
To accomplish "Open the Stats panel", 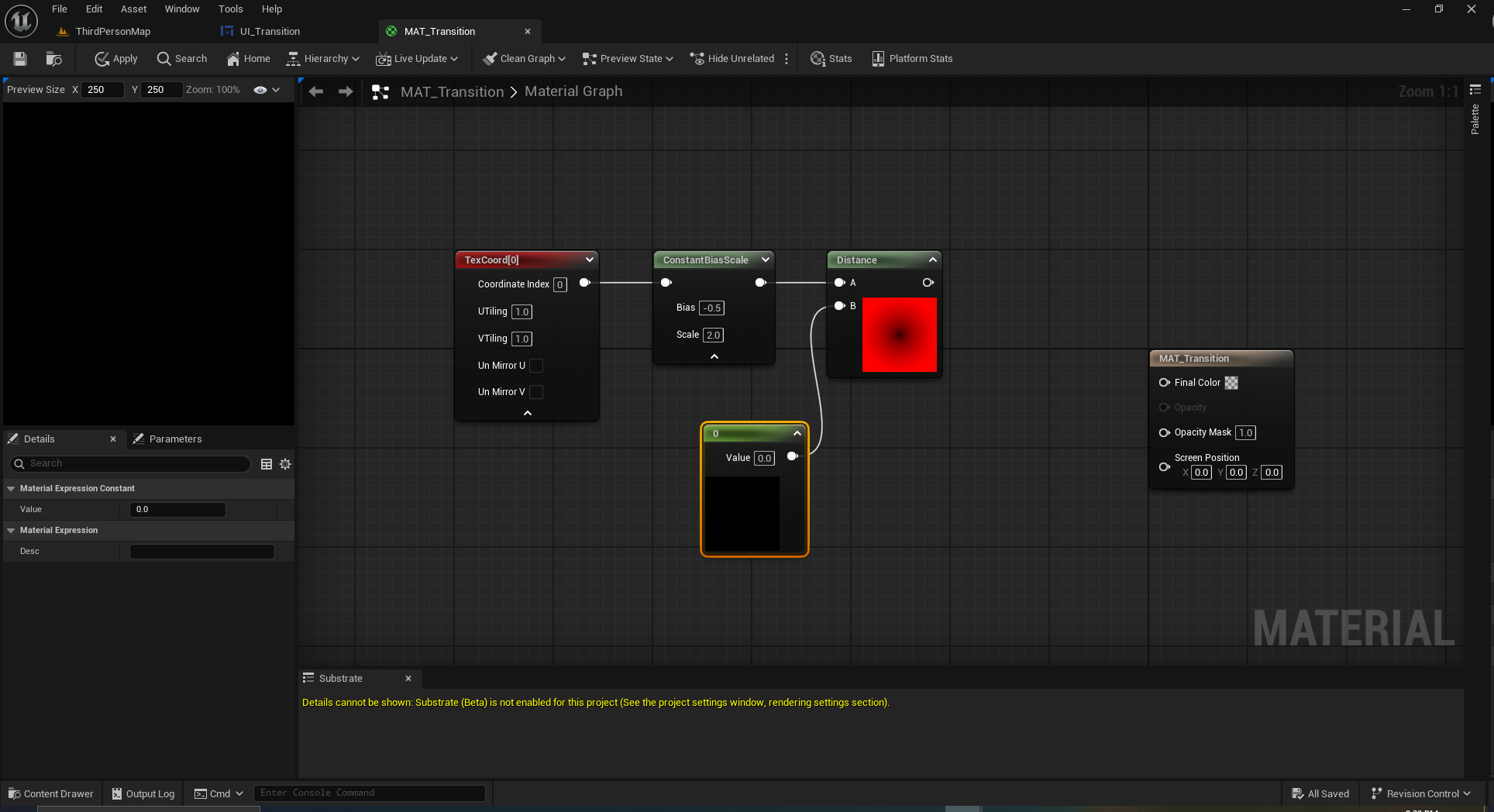I will 831,59.
